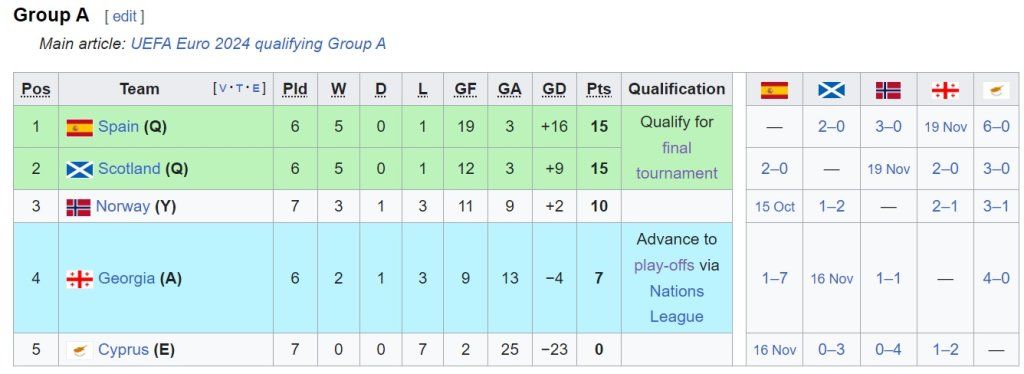Click the V (view template) link
The width and height of the screenshot is (1024, 374).
(x=223, y=89)
